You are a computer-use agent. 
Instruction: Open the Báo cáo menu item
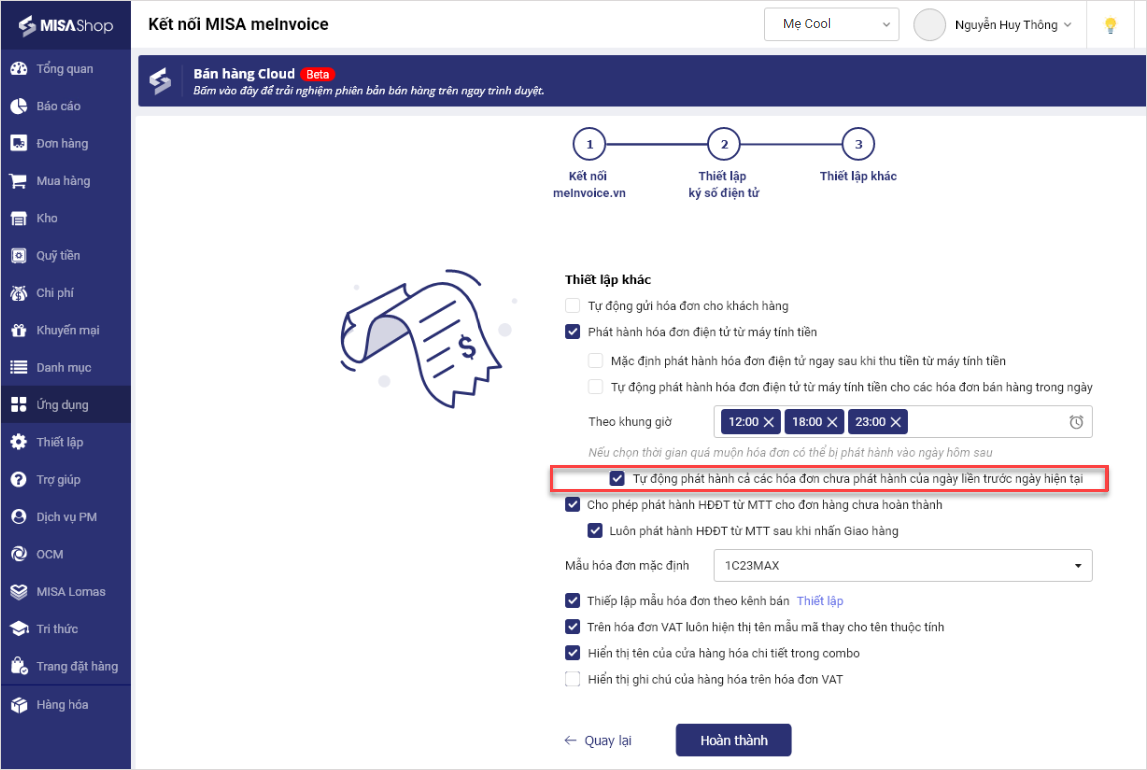click(x=66, y=106)
